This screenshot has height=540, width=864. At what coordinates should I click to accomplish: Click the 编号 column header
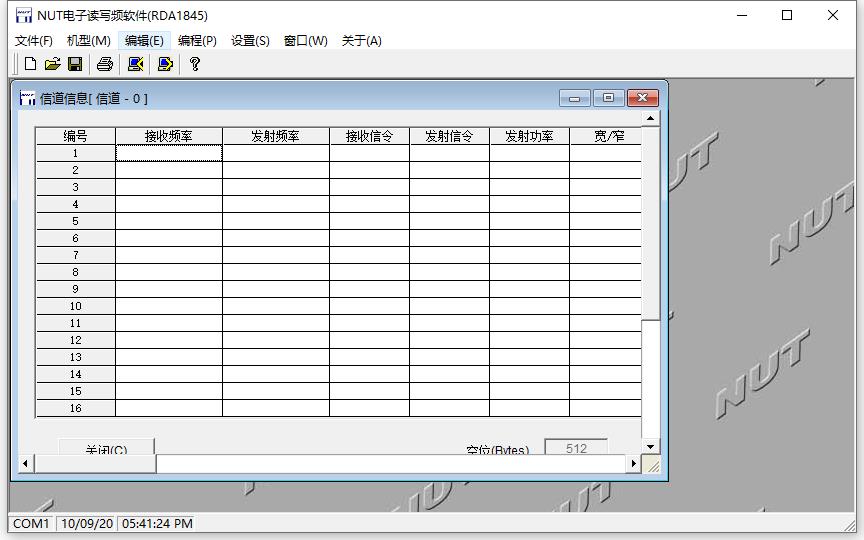click(x=75, y=136)
